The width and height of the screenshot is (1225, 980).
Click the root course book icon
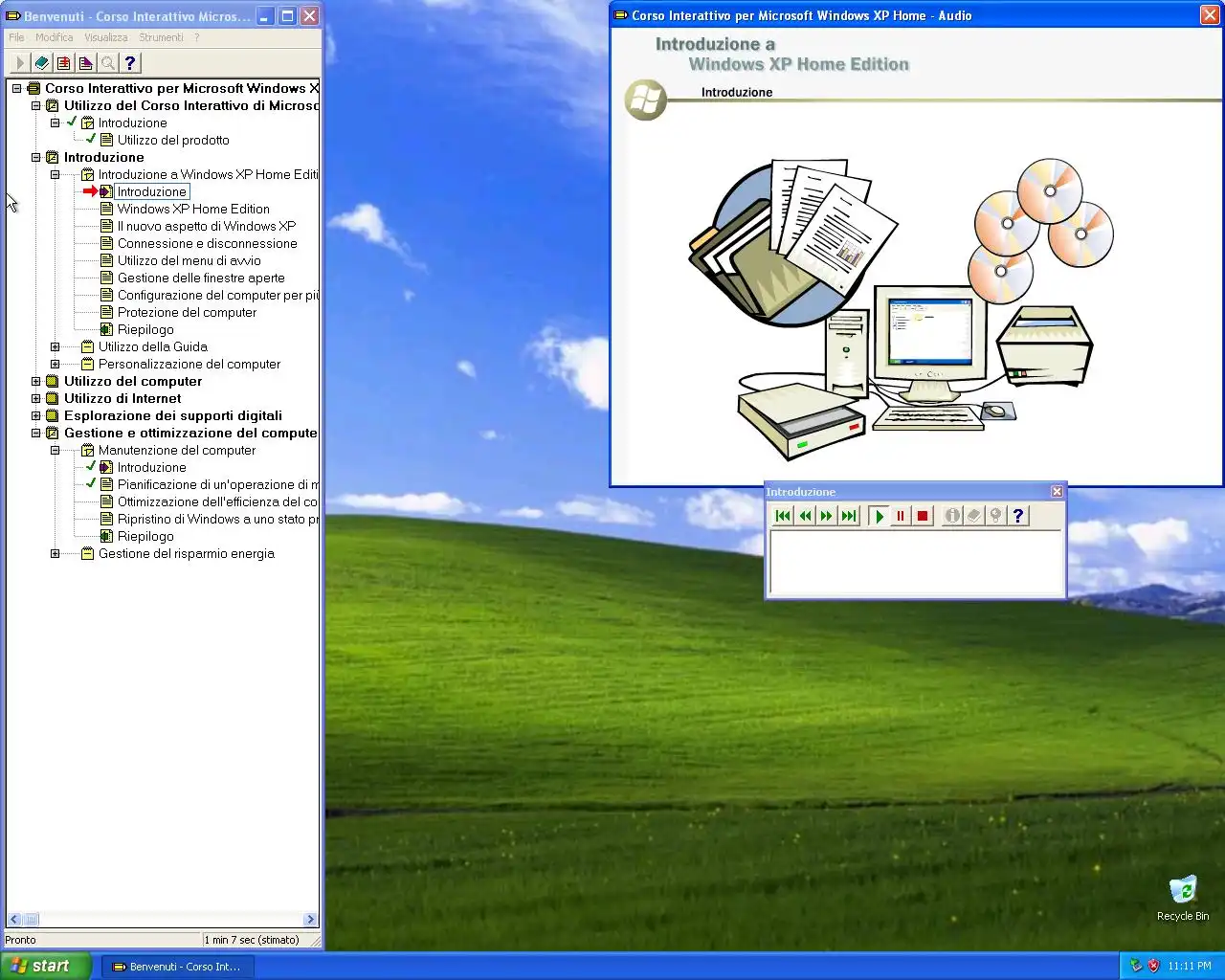click(33, 88)
